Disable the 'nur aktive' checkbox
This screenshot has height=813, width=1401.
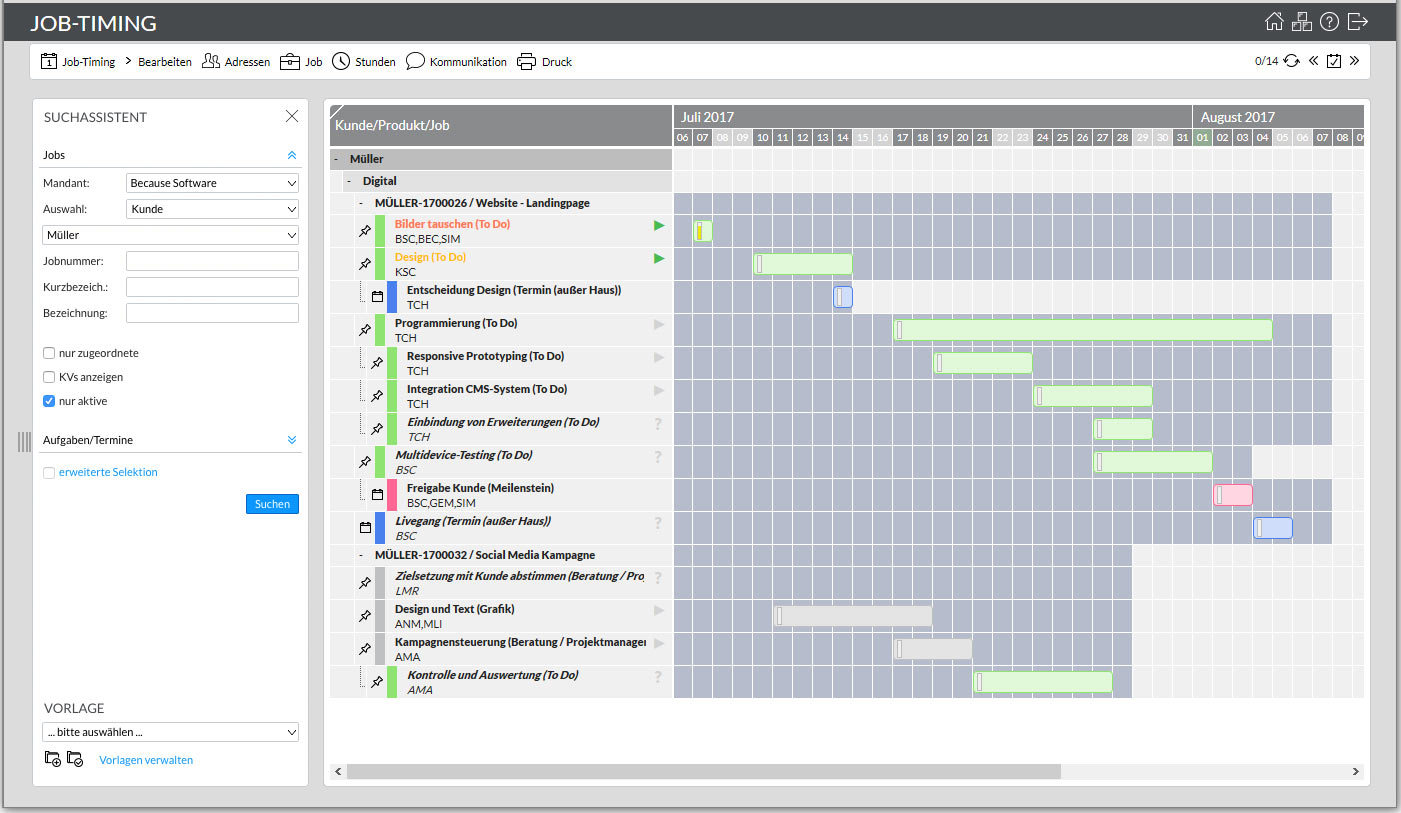pos(48,400)
